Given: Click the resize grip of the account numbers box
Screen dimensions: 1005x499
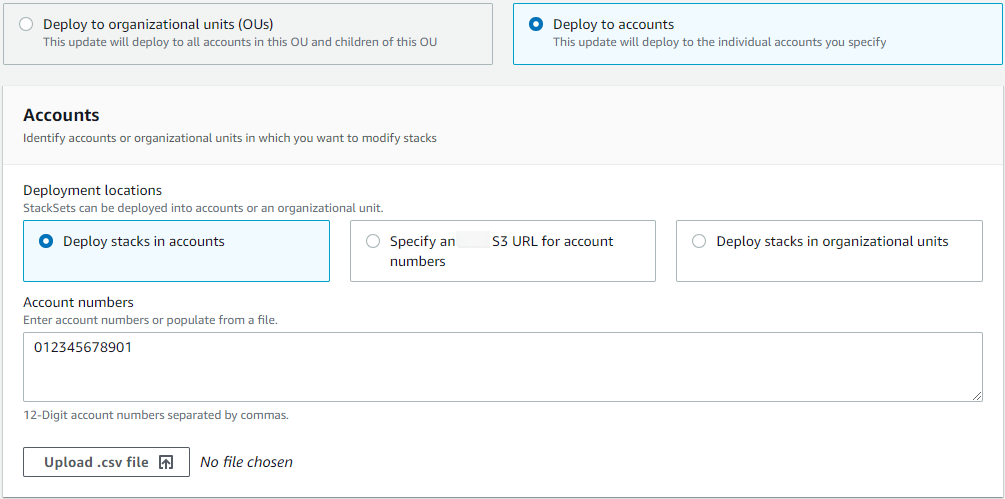Looking at the screenshot, I should (976, 395).
